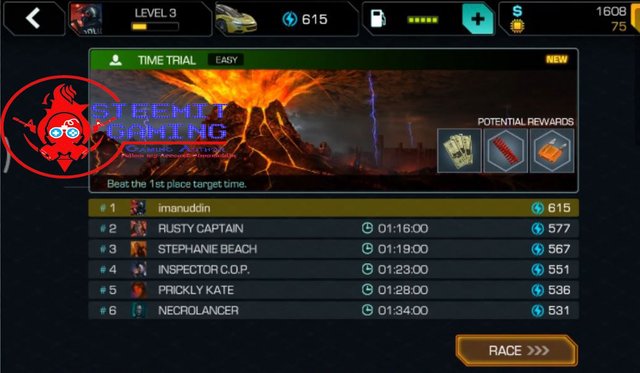Open the player profile avatar
640x373 pixels.
tap(86, 19)
